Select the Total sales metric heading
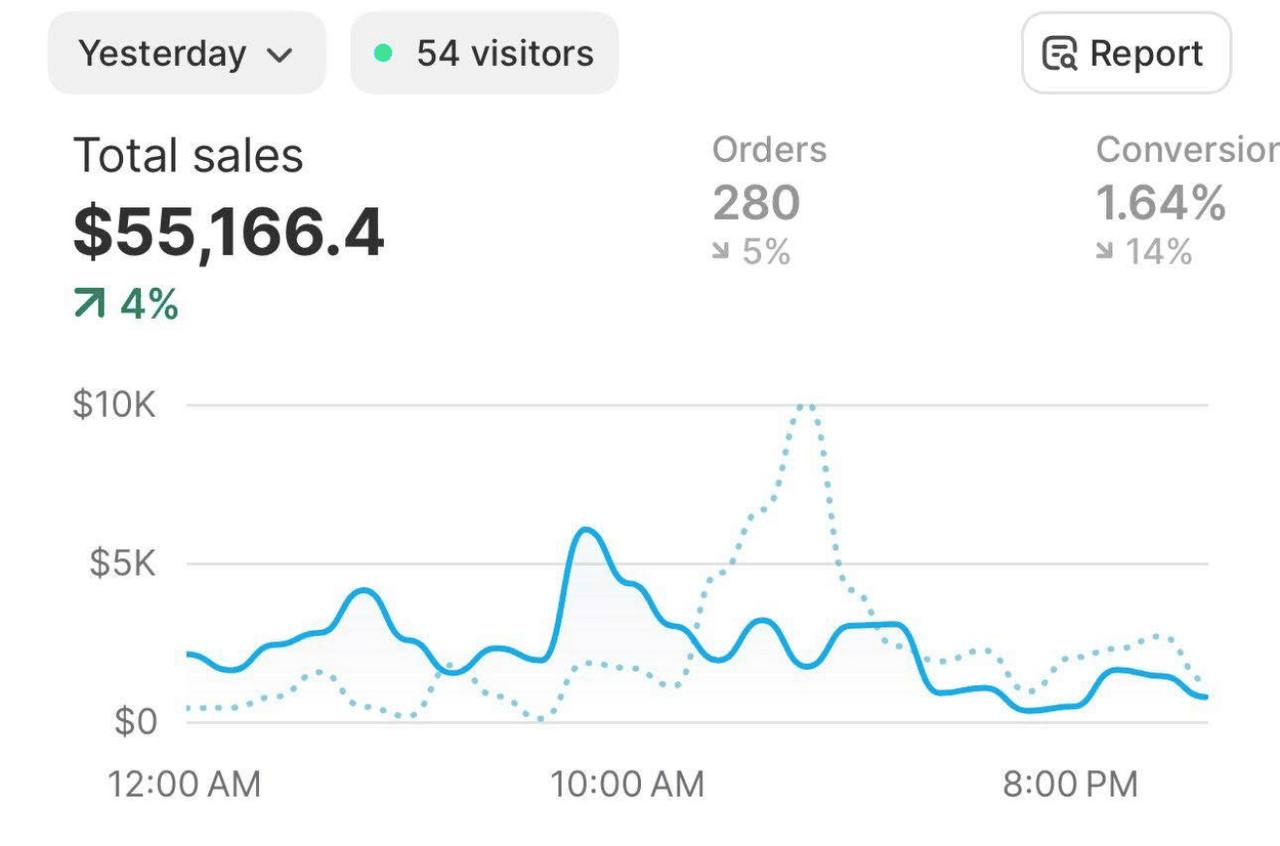 188,156
